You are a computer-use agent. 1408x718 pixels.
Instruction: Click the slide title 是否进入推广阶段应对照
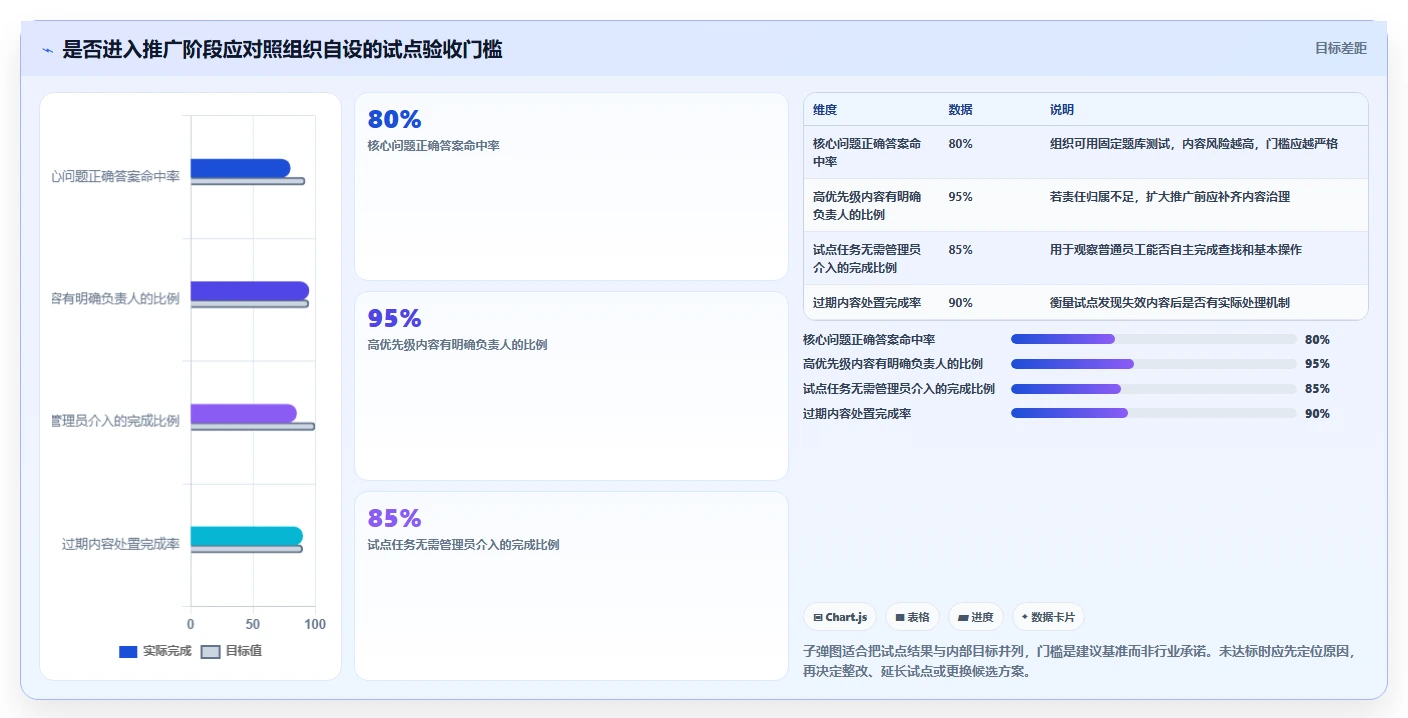(282, 49)
